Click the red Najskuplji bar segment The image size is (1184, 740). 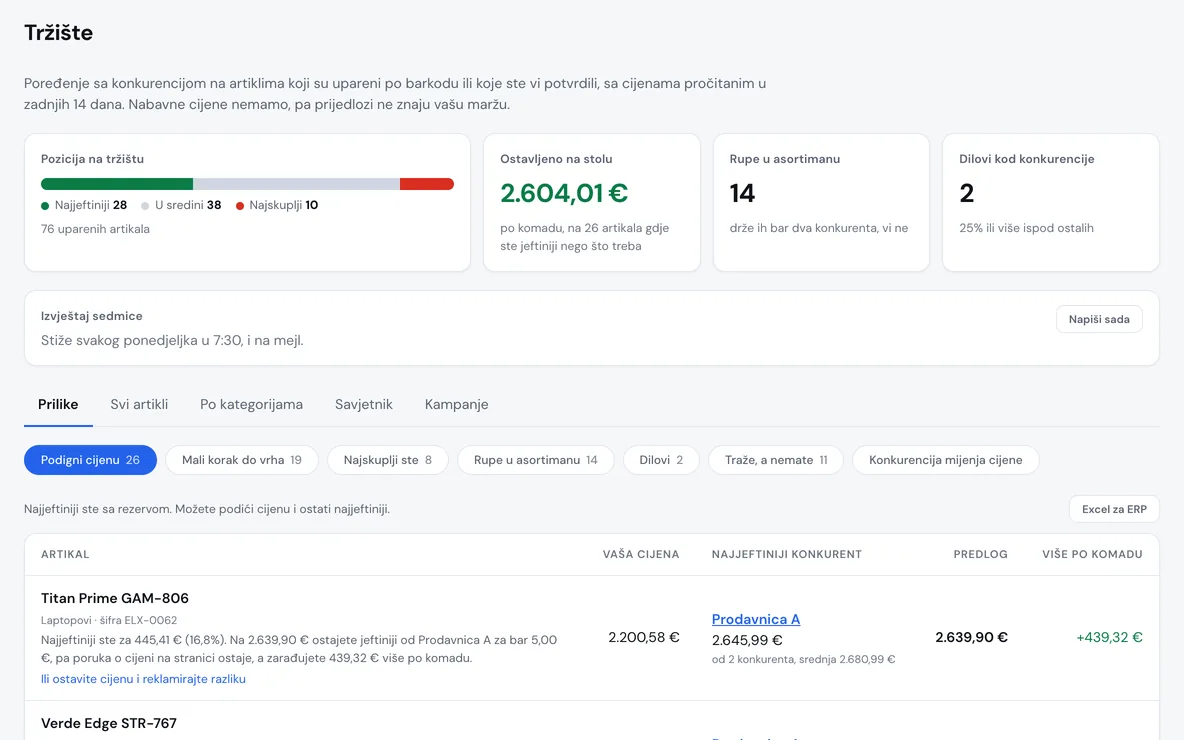coord(427,183)
